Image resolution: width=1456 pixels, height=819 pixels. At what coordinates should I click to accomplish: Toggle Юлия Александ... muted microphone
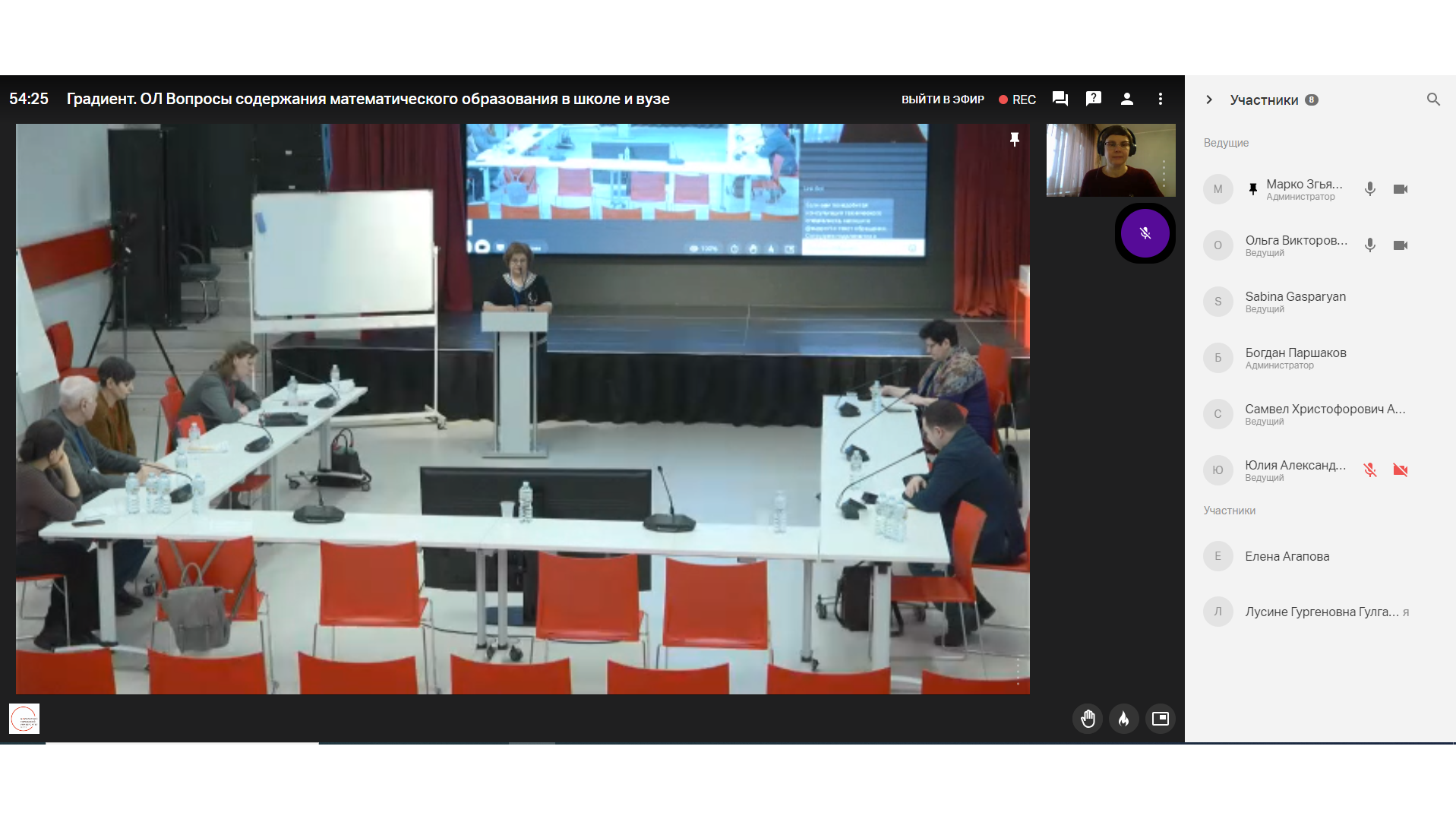pos(1369,470)
